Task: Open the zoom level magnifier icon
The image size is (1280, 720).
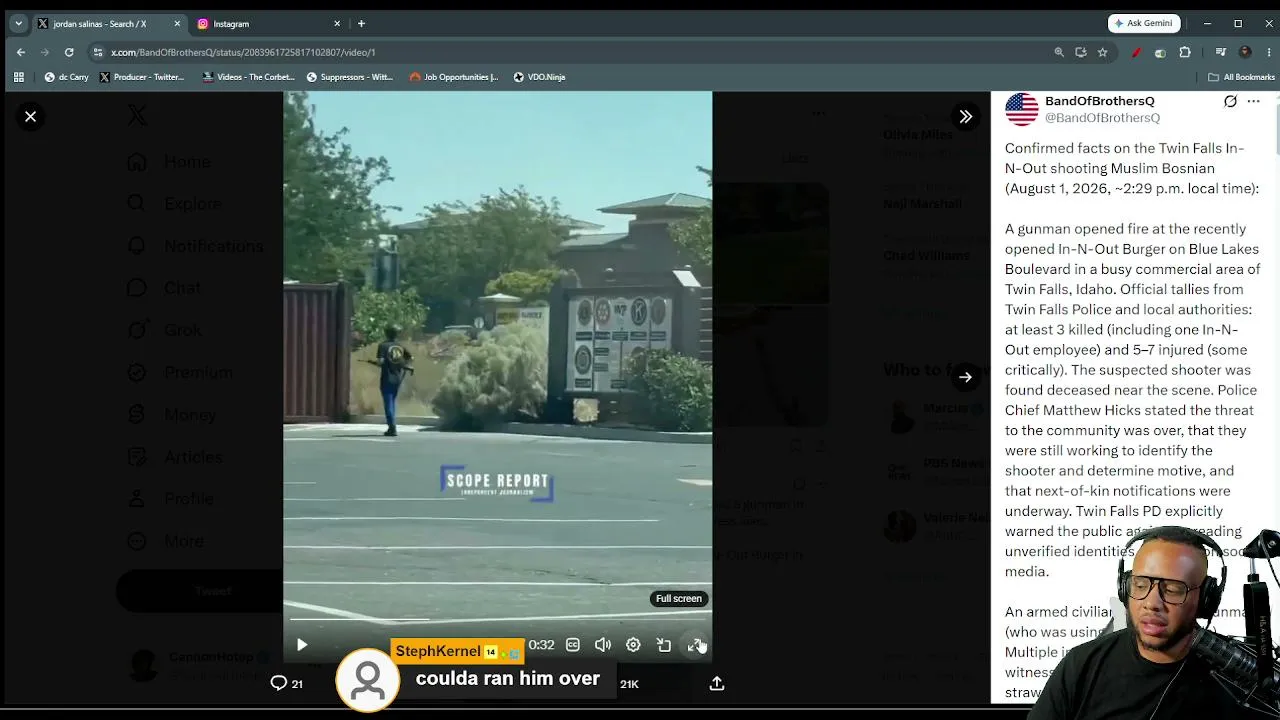Action: (1059, 52)
